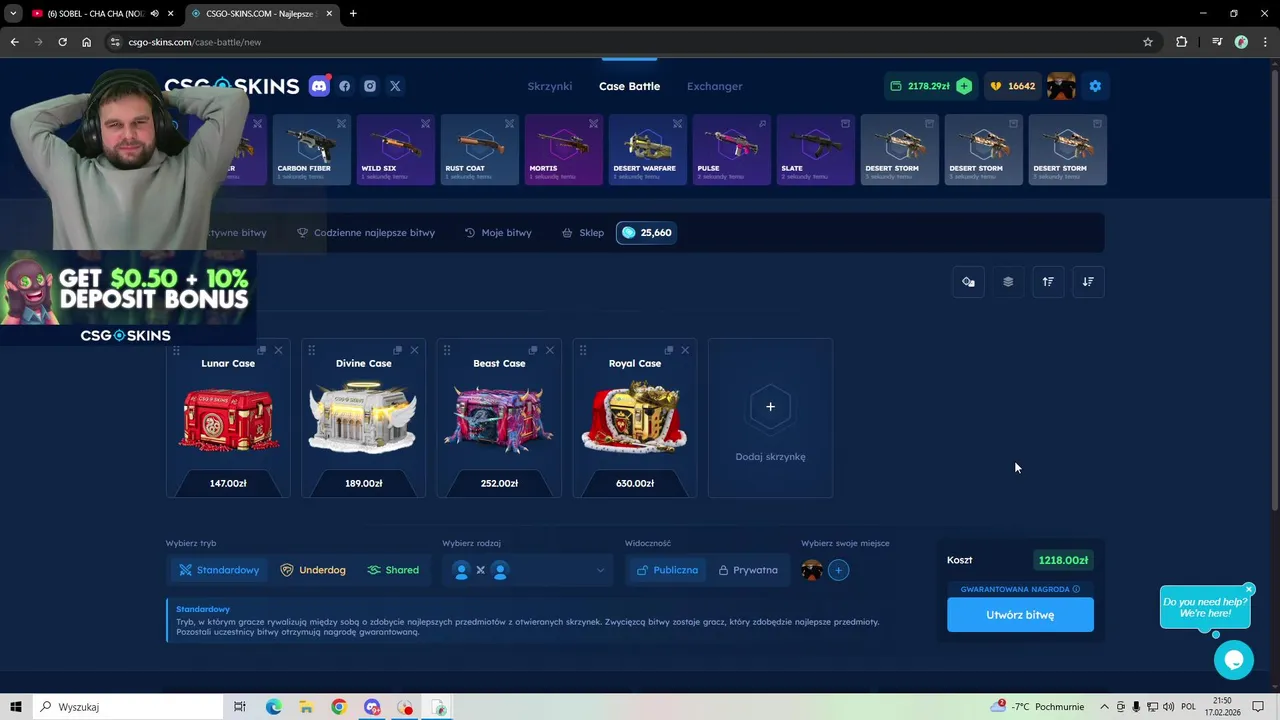
Task: Click the Desert Warfare drop in live feed
Action: (x=647, y=150)
